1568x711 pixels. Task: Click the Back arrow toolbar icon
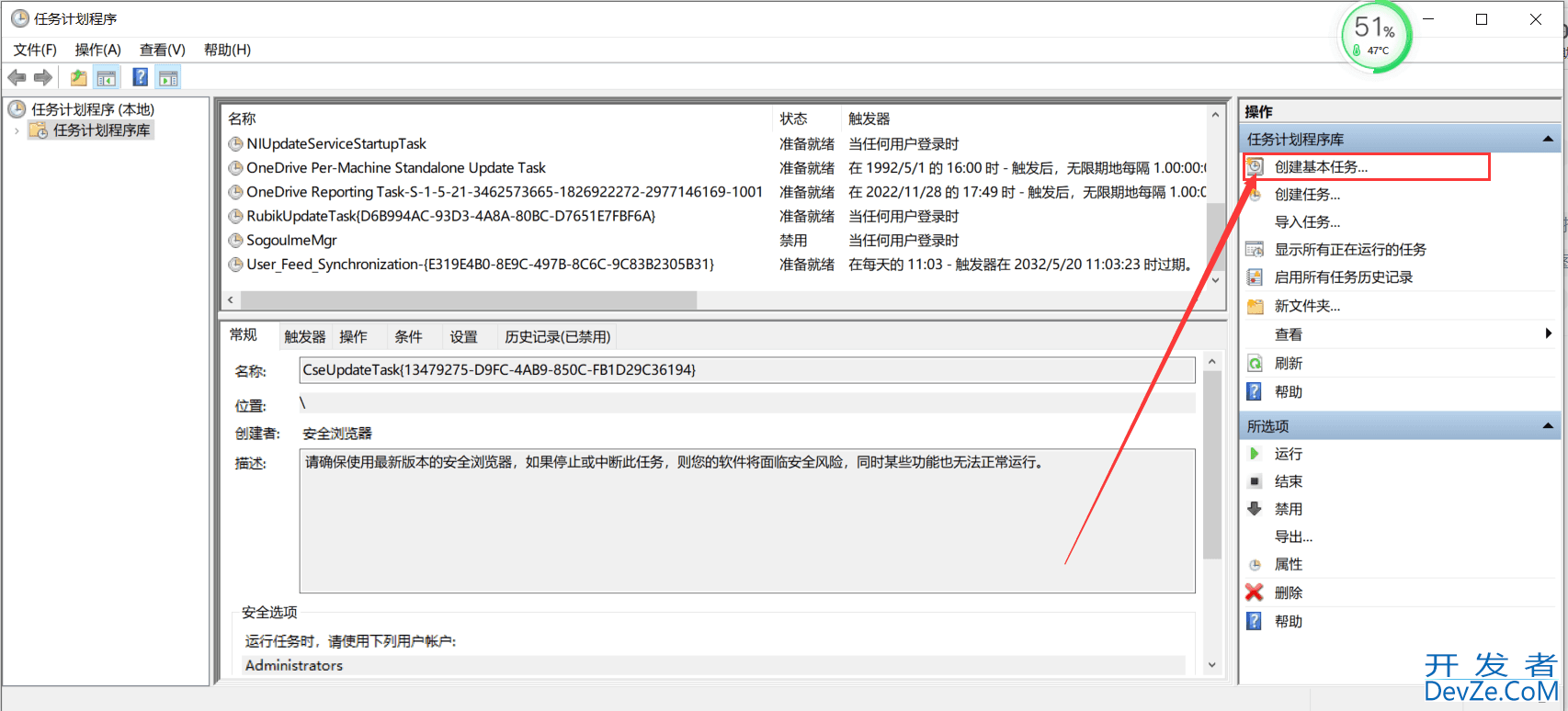click(x=17, y=78)
